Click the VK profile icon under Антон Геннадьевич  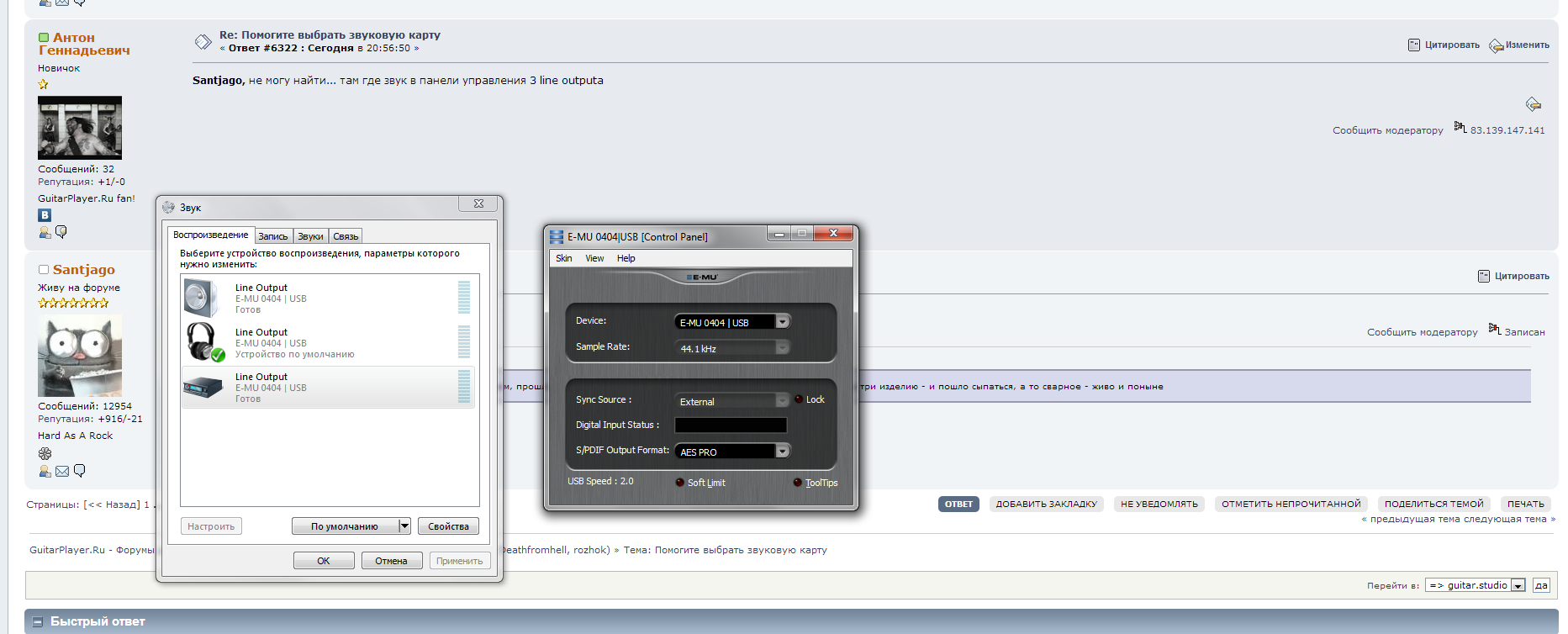[x=45, y=215]
